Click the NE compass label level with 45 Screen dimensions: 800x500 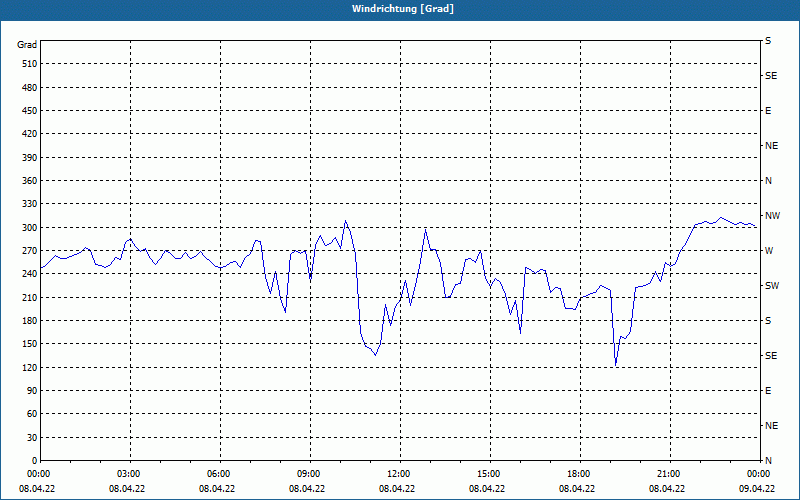[x=771, y=426]
